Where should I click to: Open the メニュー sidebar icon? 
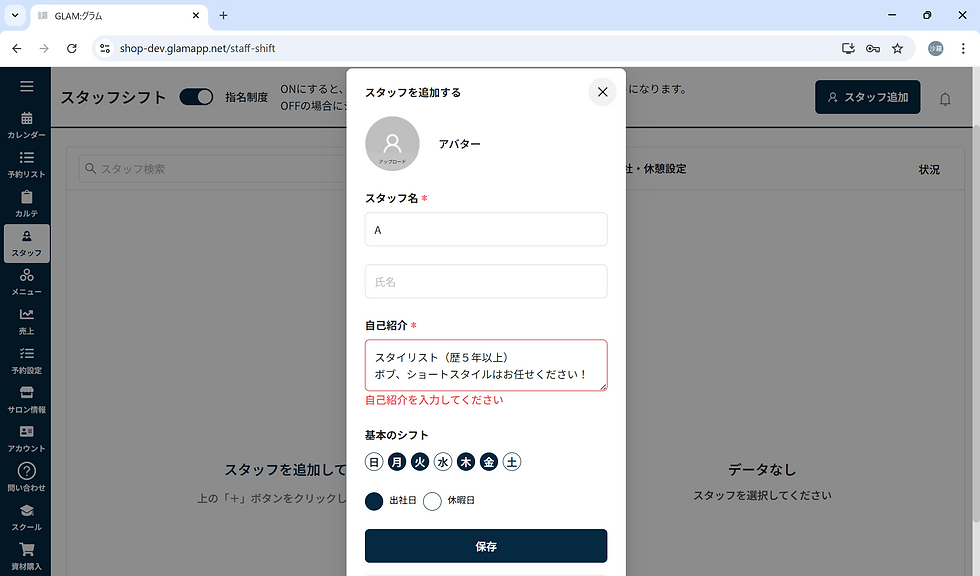(x=26, y=283)
